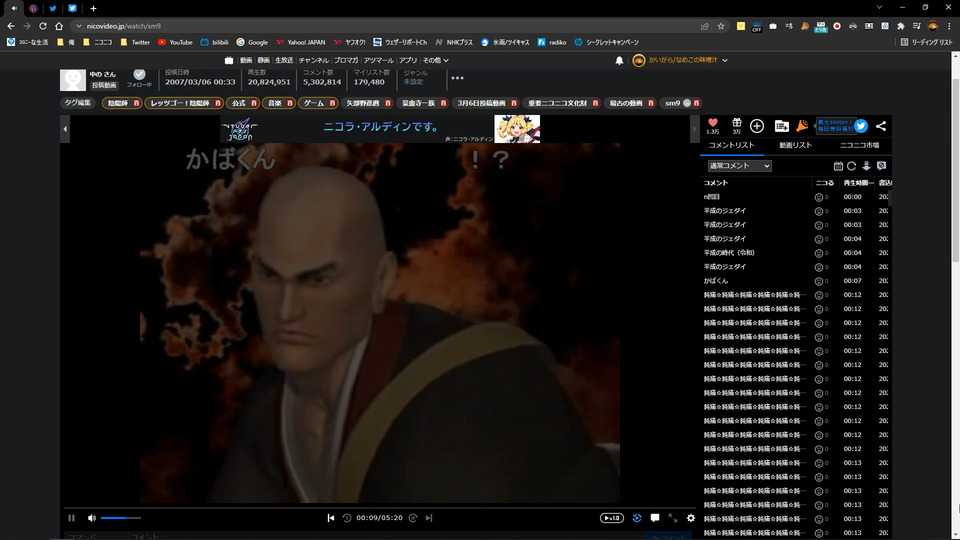Screen dimensions: 960x540
Task: Select the comment at 00:00
Action: pos(796,197)
